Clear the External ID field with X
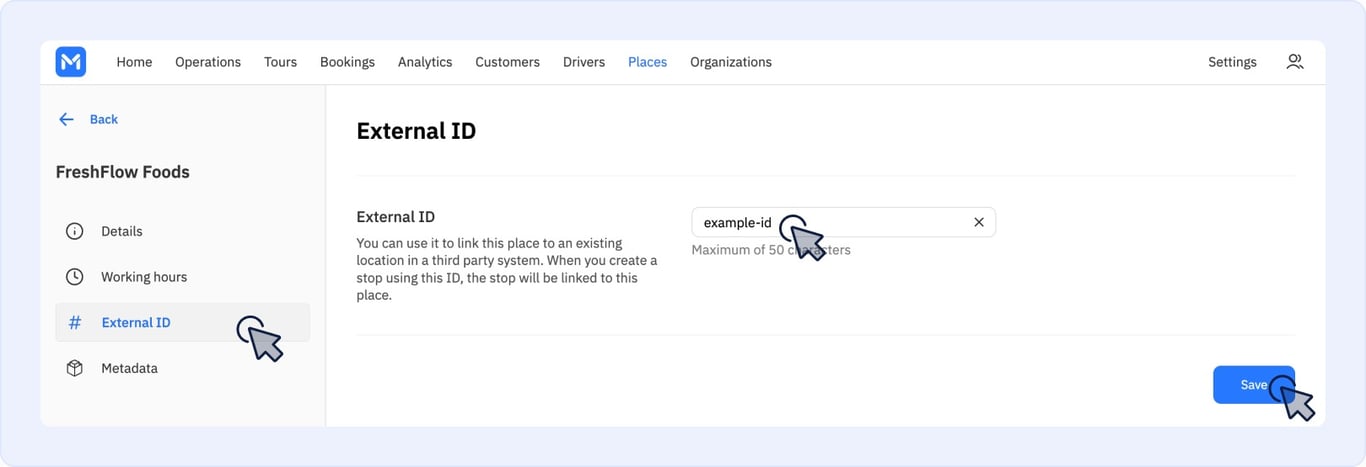Viewport: 1366px width, 467px height. [979, 222]
